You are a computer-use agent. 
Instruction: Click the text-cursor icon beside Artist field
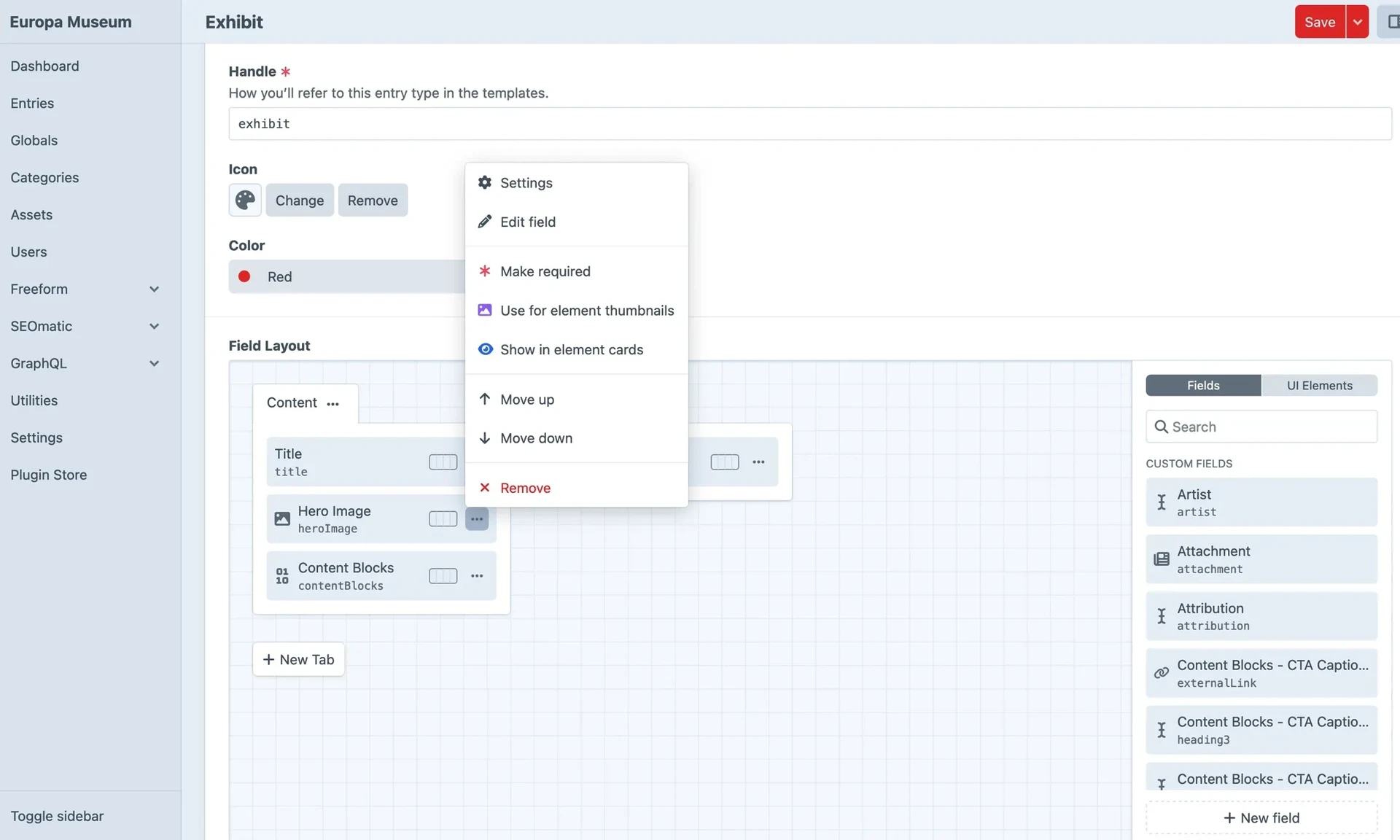[1162, 502]
